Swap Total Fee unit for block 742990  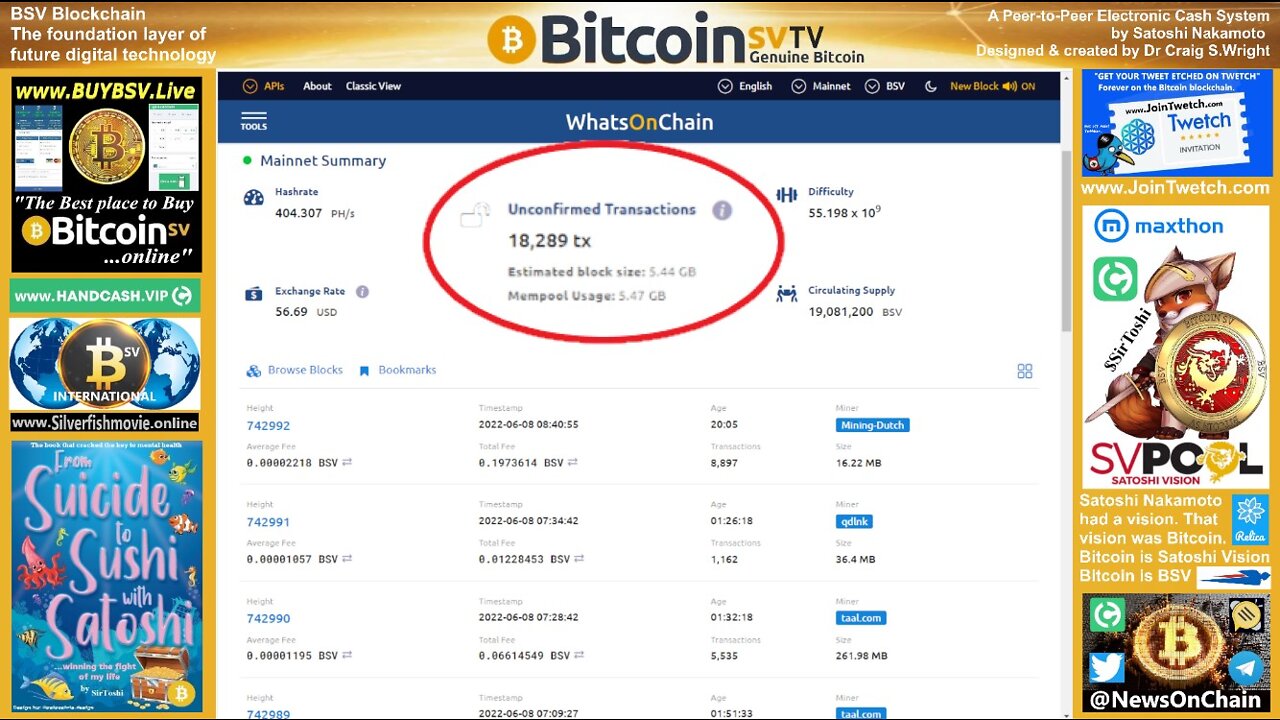pyautogui.click(x=579, y=656)
